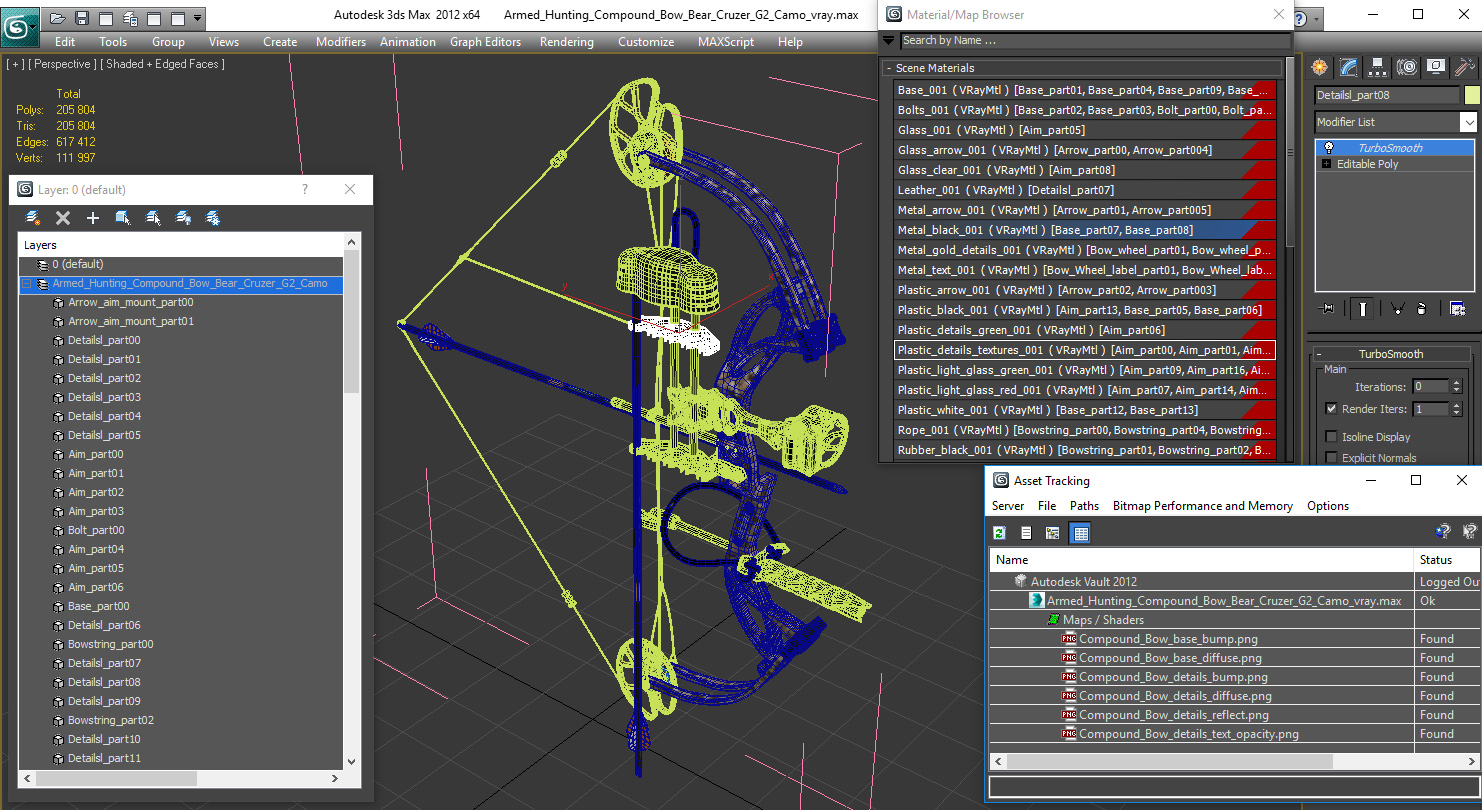
Task: Open the Utilities hammer panel tab
Action: pyautogui.click(x=1465, y=67)
